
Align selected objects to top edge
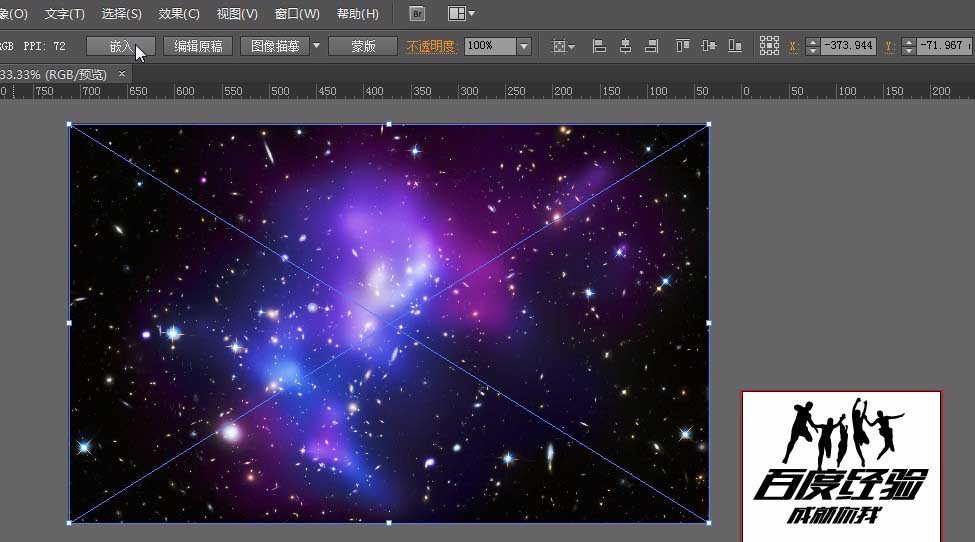[x=683, y=46]
